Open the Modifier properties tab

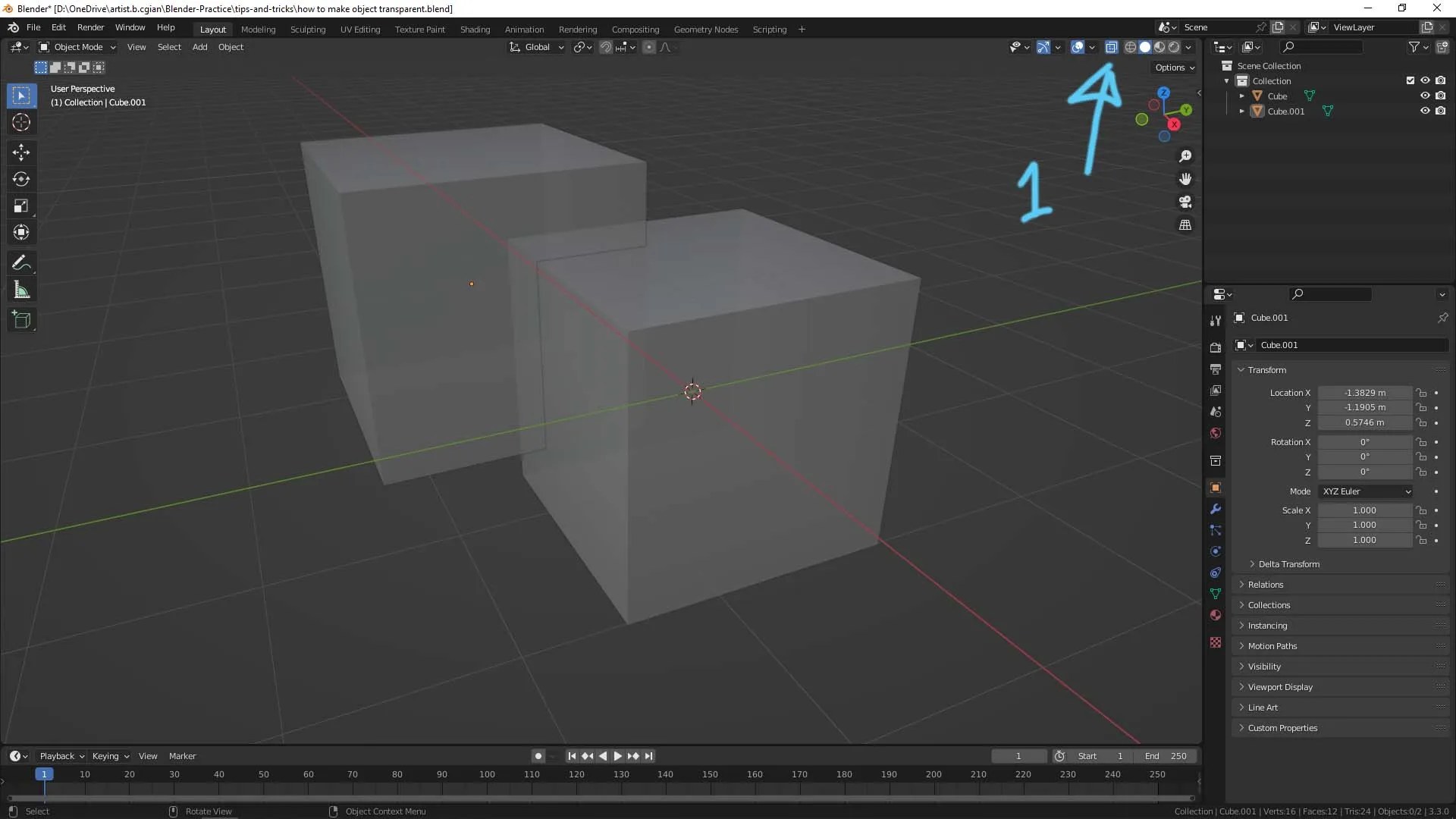(1216, 509)
